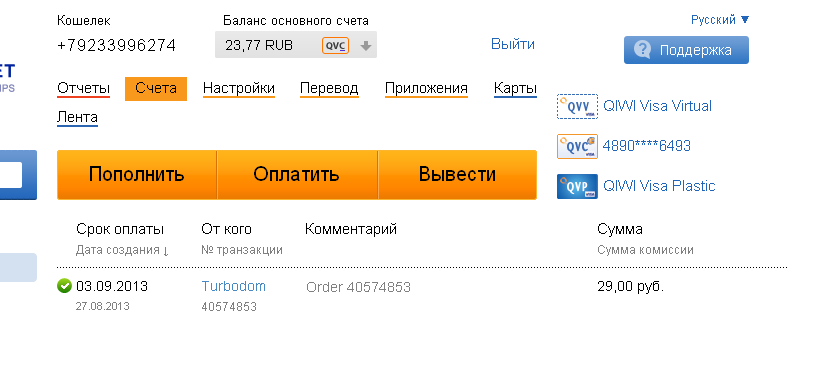833x373 pixels.
Task: Click the QIWI Visa Plastic QVP icon
Action: 577,186
